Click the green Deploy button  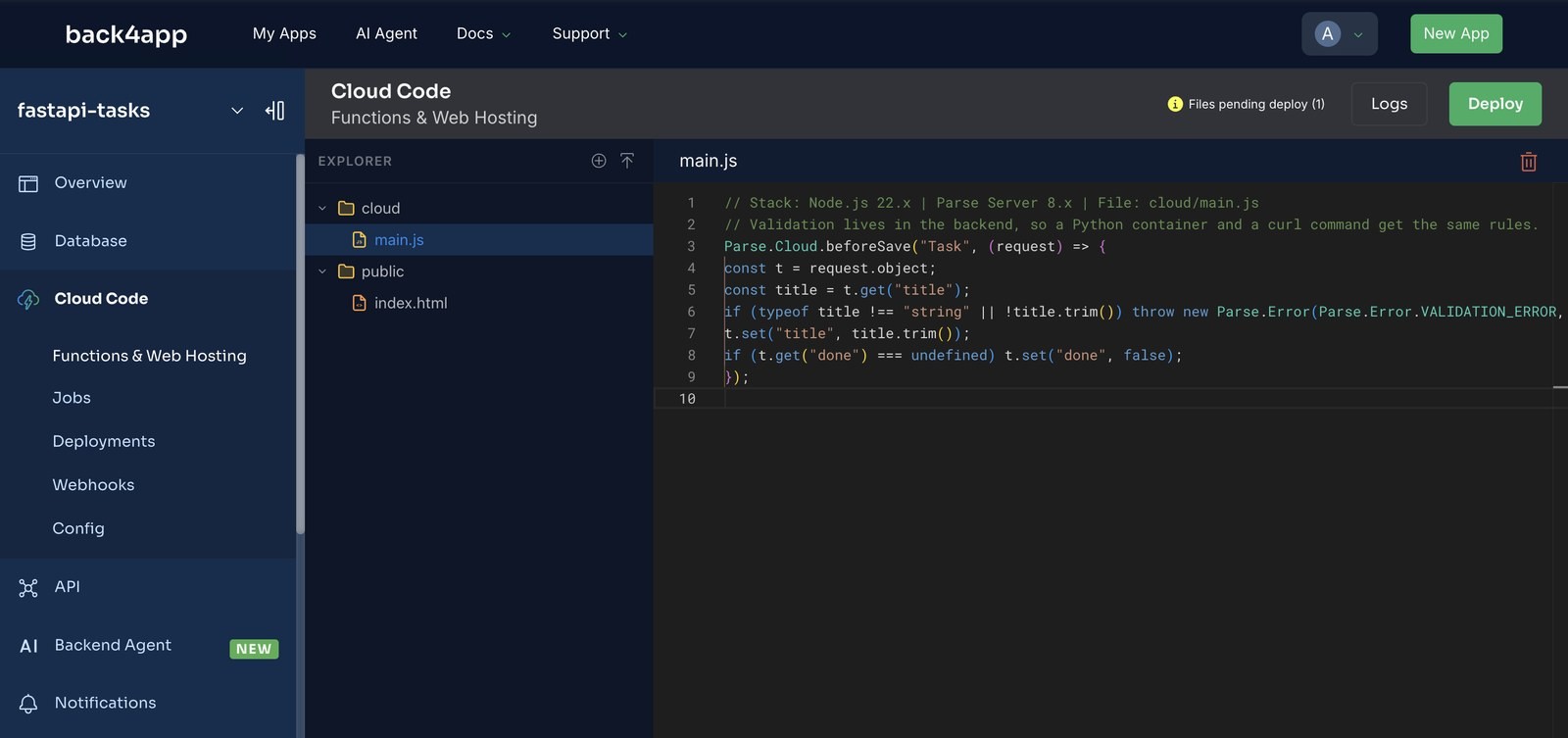1495,104
